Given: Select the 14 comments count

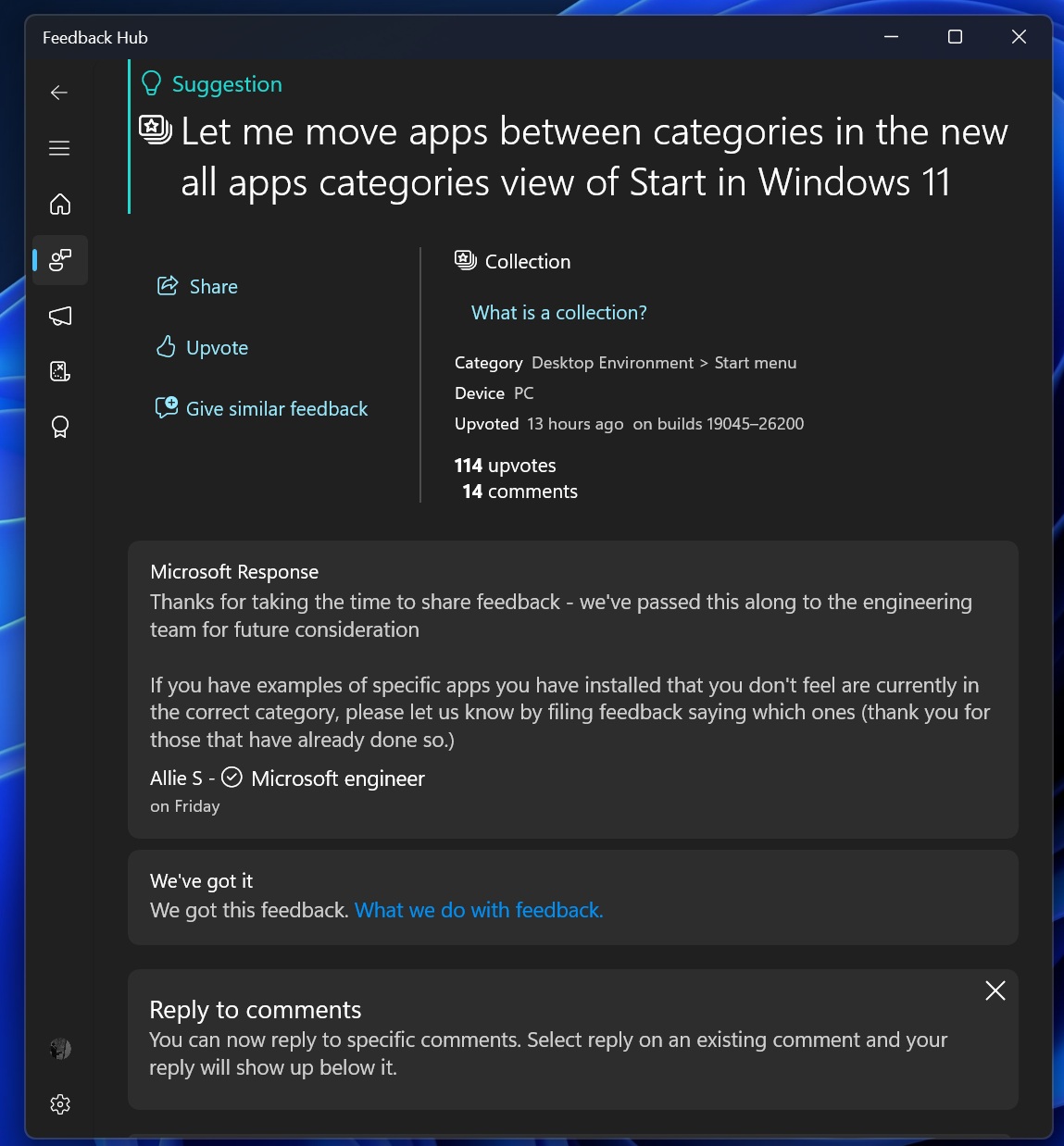Looking at the screenshot, I should pos(519,492).
